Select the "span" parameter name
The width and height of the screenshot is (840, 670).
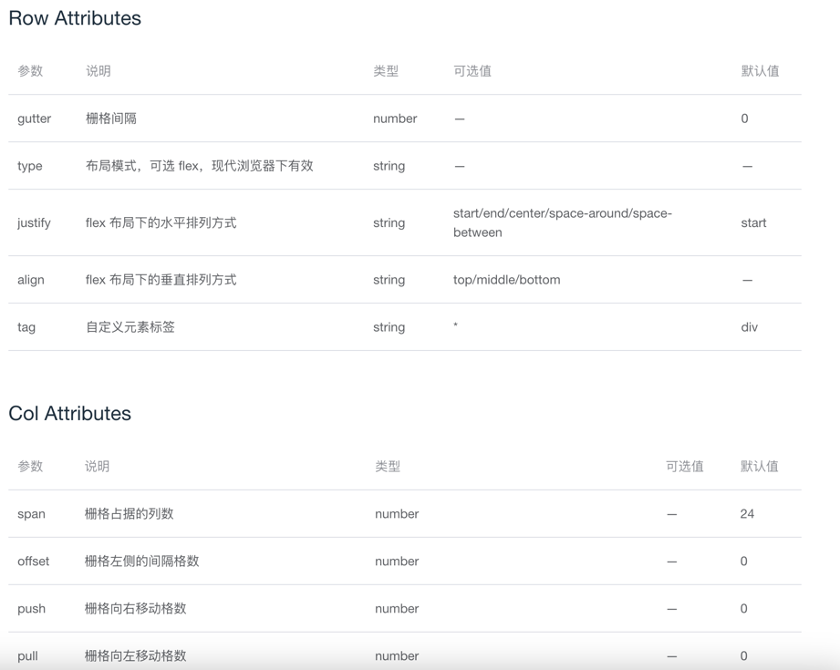31,514
